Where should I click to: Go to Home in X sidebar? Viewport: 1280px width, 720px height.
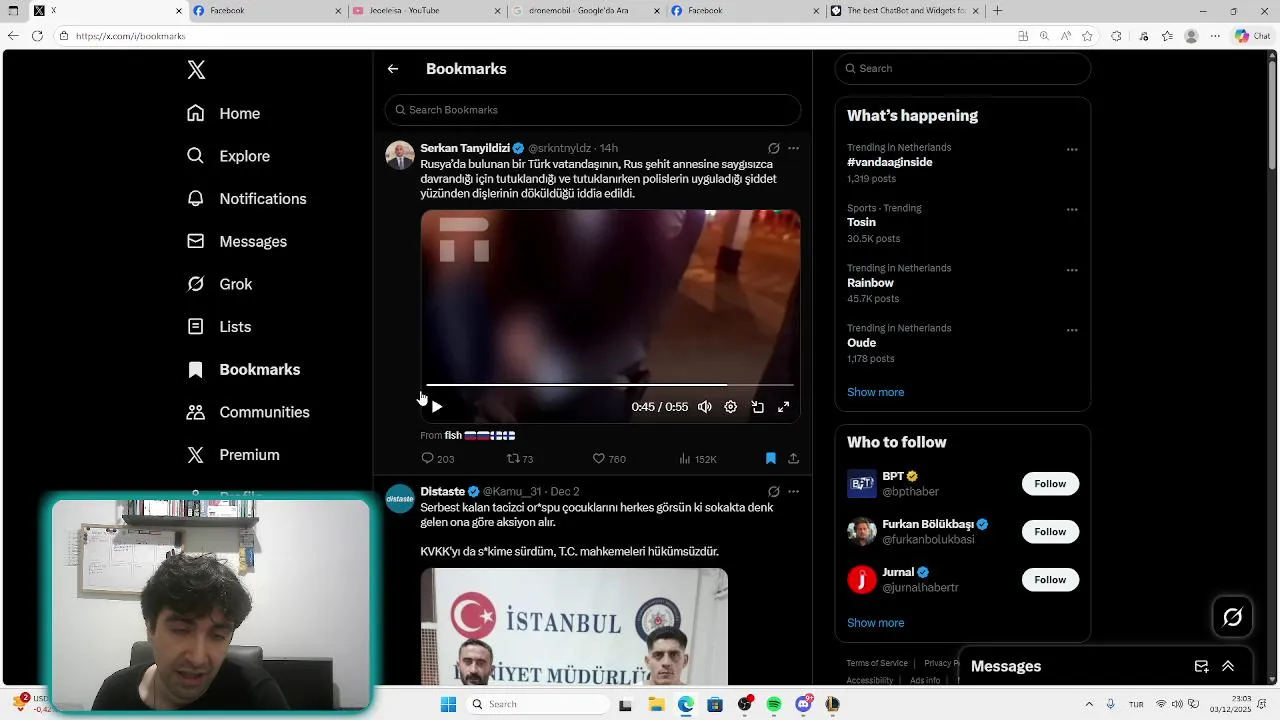[224, 114]
